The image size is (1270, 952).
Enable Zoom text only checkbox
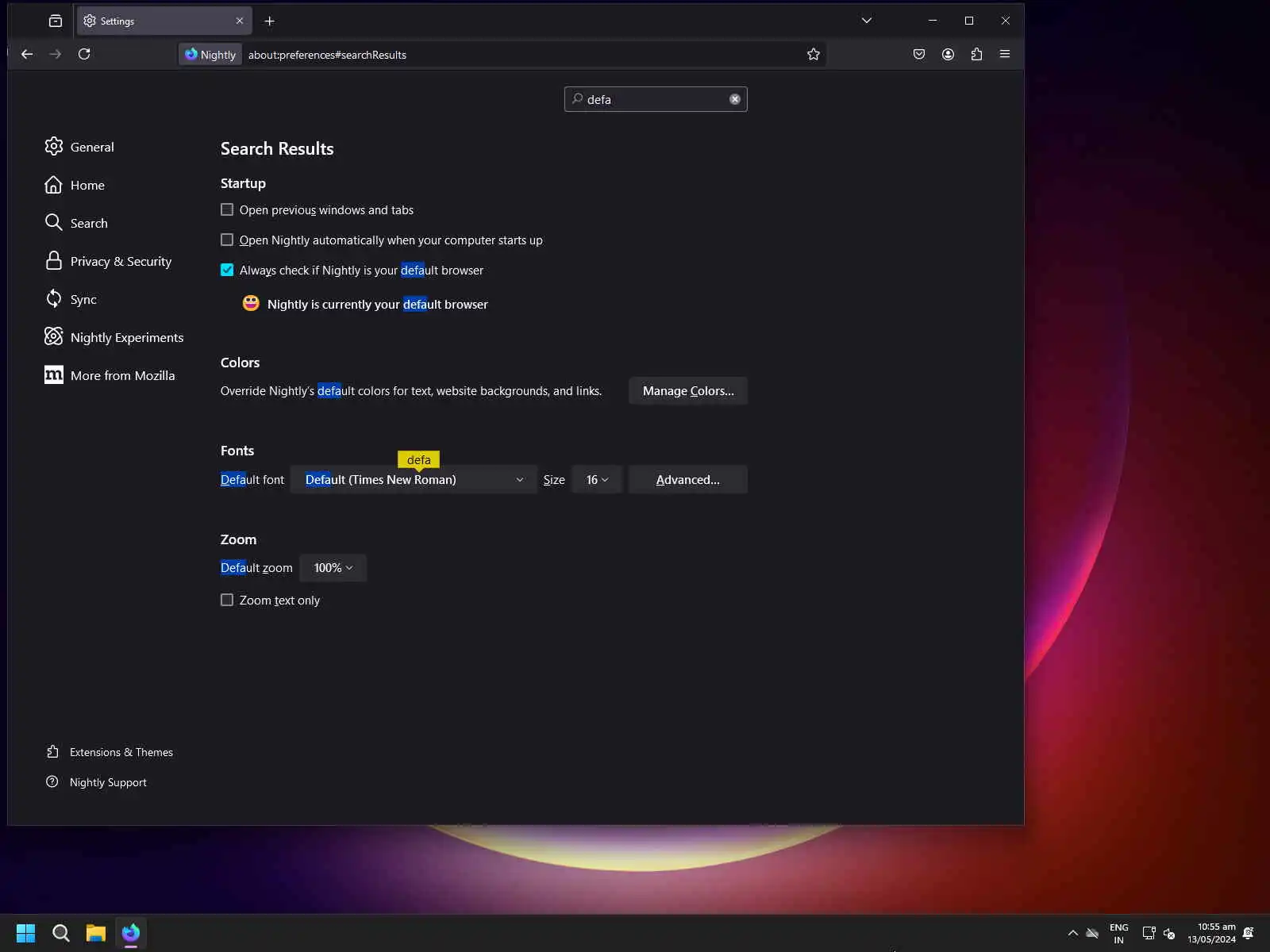pyautogui.click(x=227, y=600)
